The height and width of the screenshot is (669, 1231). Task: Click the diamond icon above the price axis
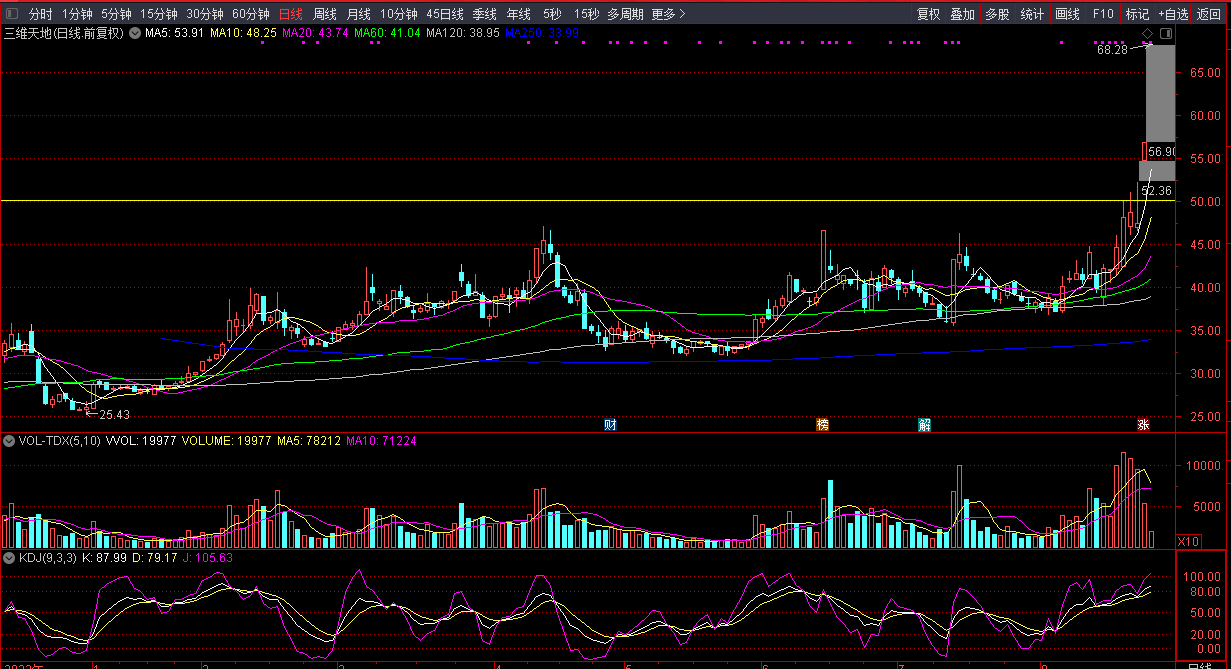1148,33
